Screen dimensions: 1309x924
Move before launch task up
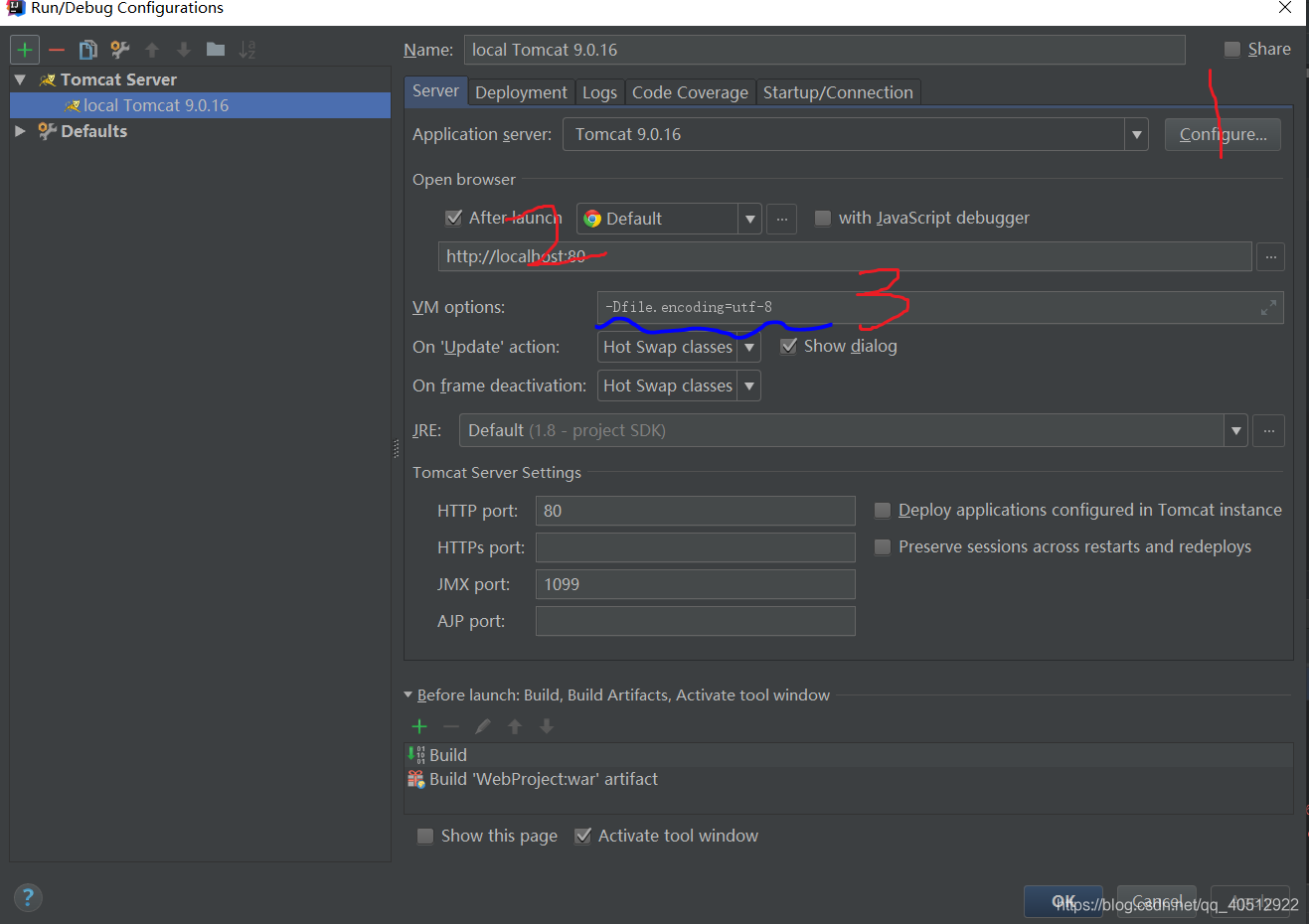[x=515, y=726]
